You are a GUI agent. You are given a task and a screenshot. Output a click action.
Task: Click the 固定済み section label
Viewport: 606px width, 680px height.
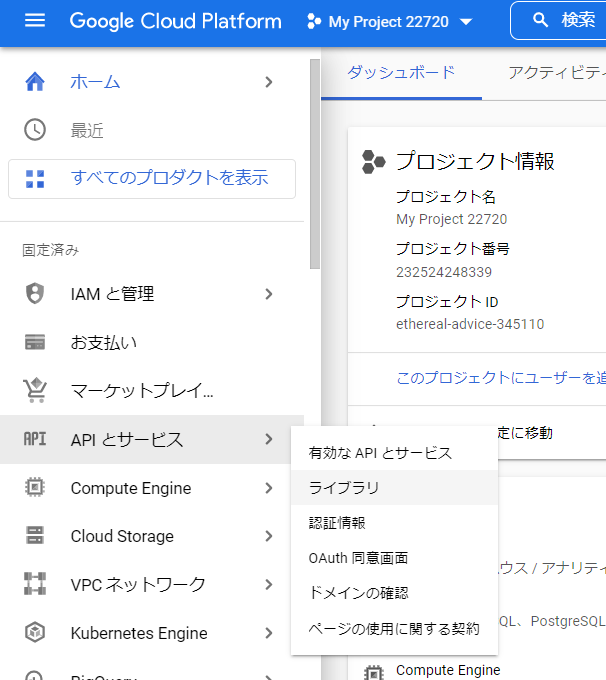[50, 250]
